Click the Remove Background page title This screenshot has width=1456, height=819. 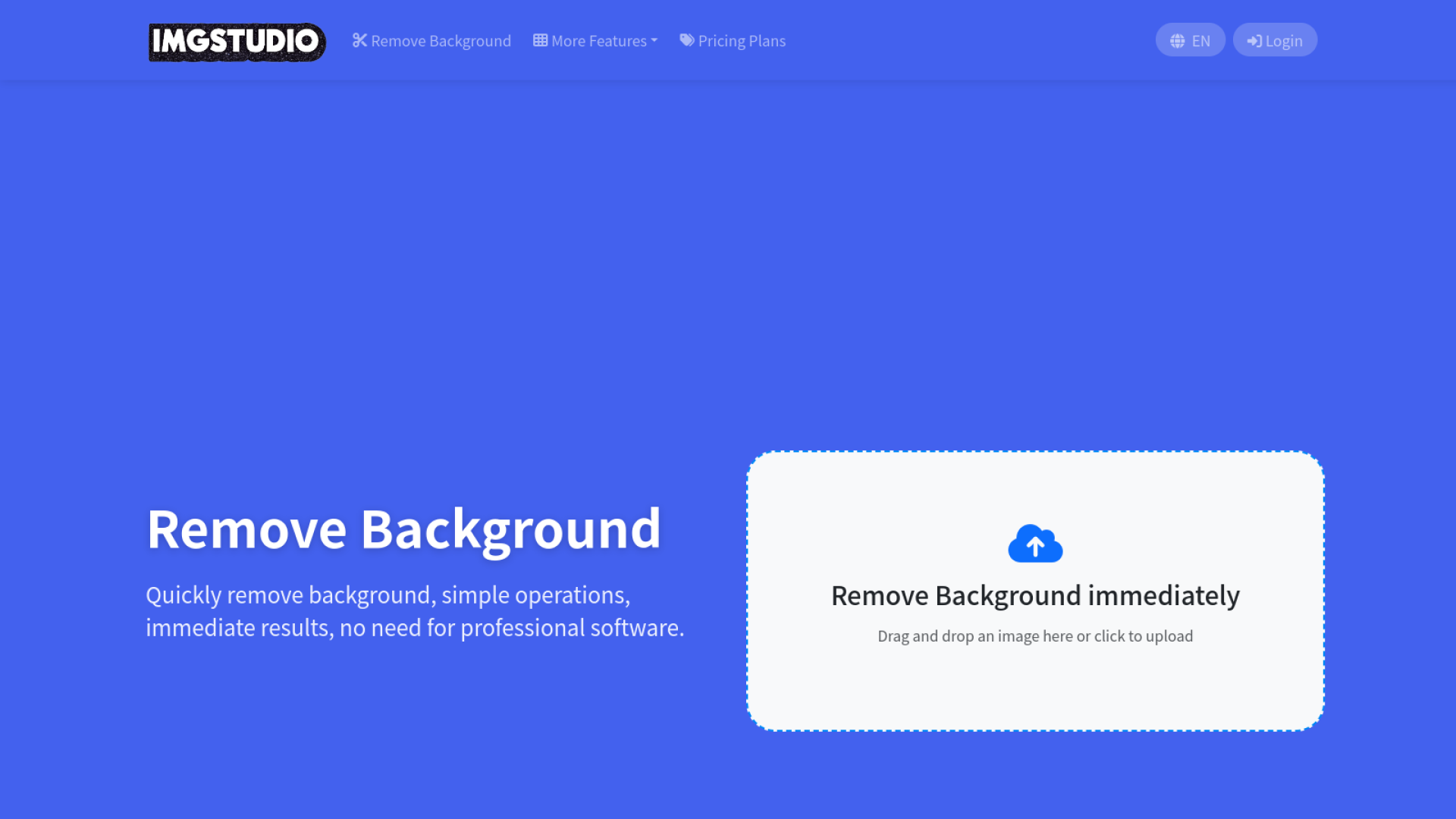click(x=405, y=529)
